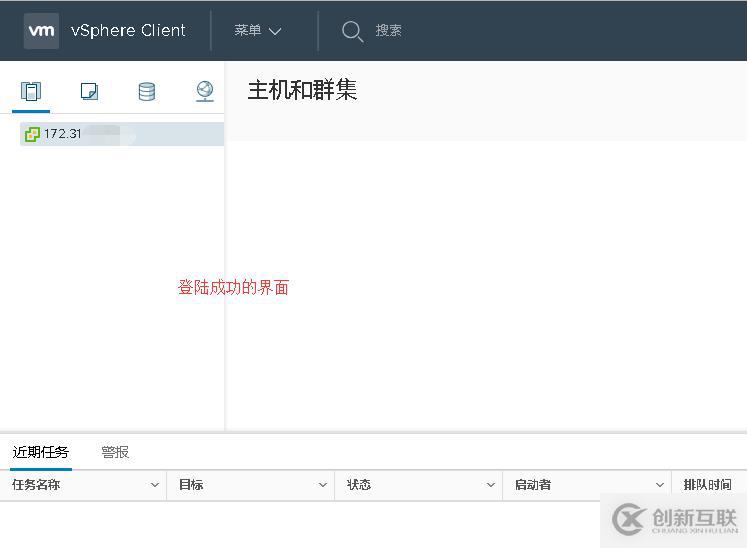Click the 主机和群集 heading
Screen dimensions: 747x548
coord(302,90)
